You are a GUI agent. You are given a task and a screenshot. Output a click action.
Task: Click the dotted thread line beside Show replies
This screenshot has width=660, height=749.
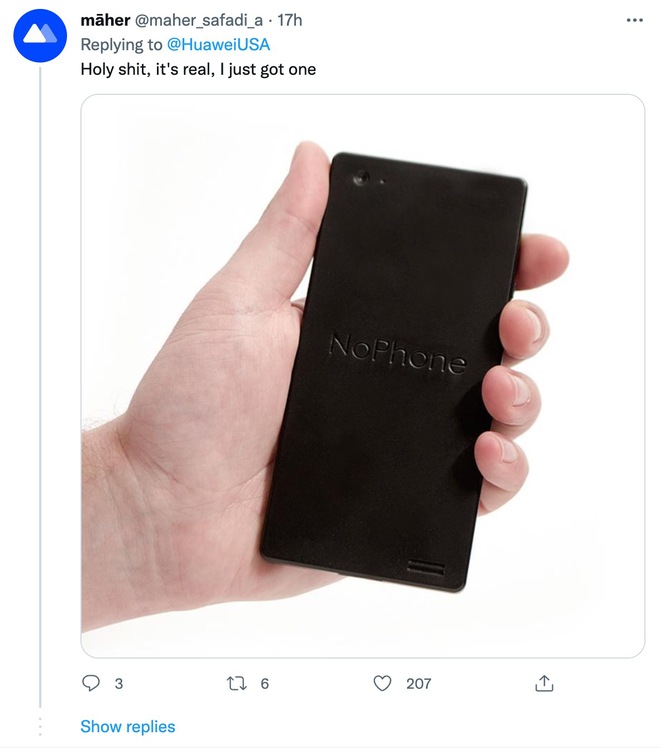(40, 726)
